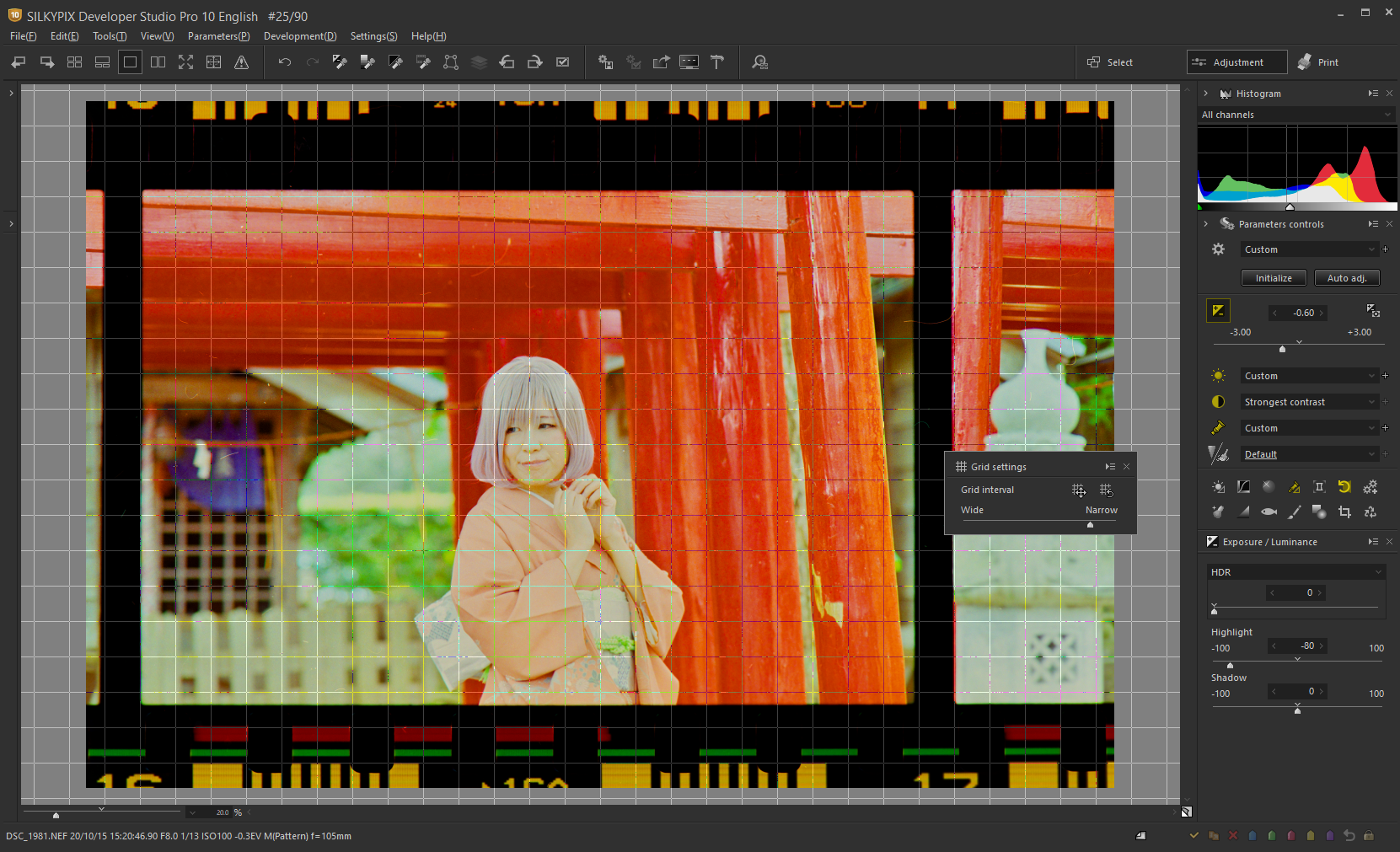
Task: Open the All channels histogram dropdown
Action: (x=1296, y=115)
